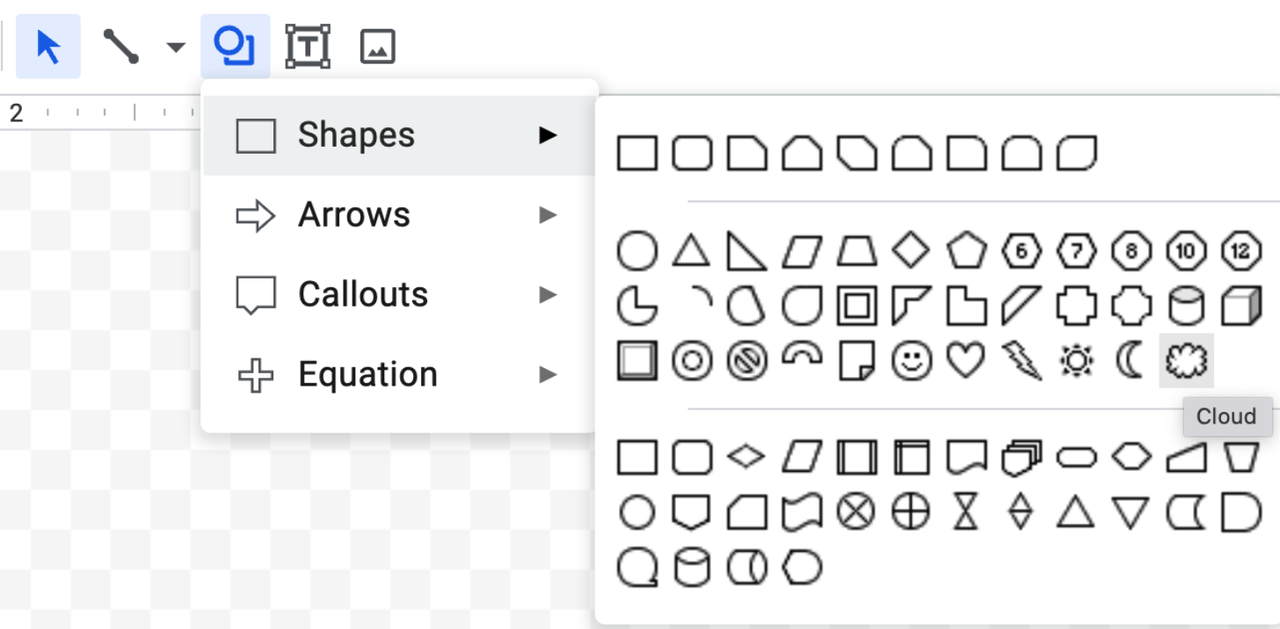
Task: Choose the Cube shape
Action: pos(1241,306)
